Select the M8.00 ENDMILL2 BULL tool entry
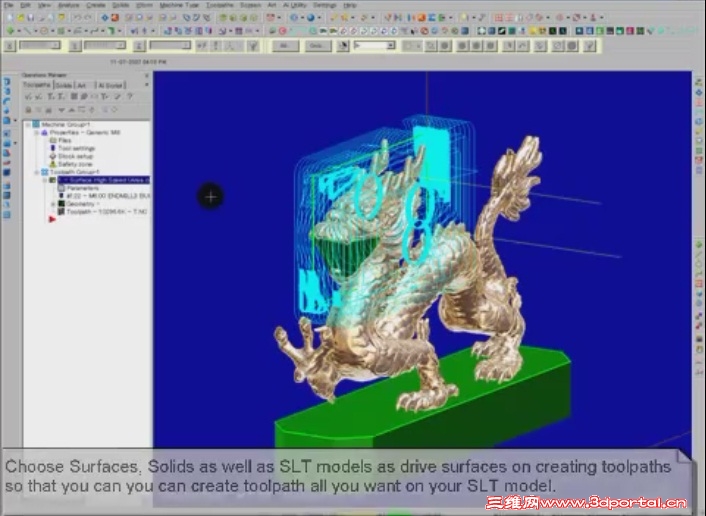This screenshot has height=516, width=706. click(108, 196)
